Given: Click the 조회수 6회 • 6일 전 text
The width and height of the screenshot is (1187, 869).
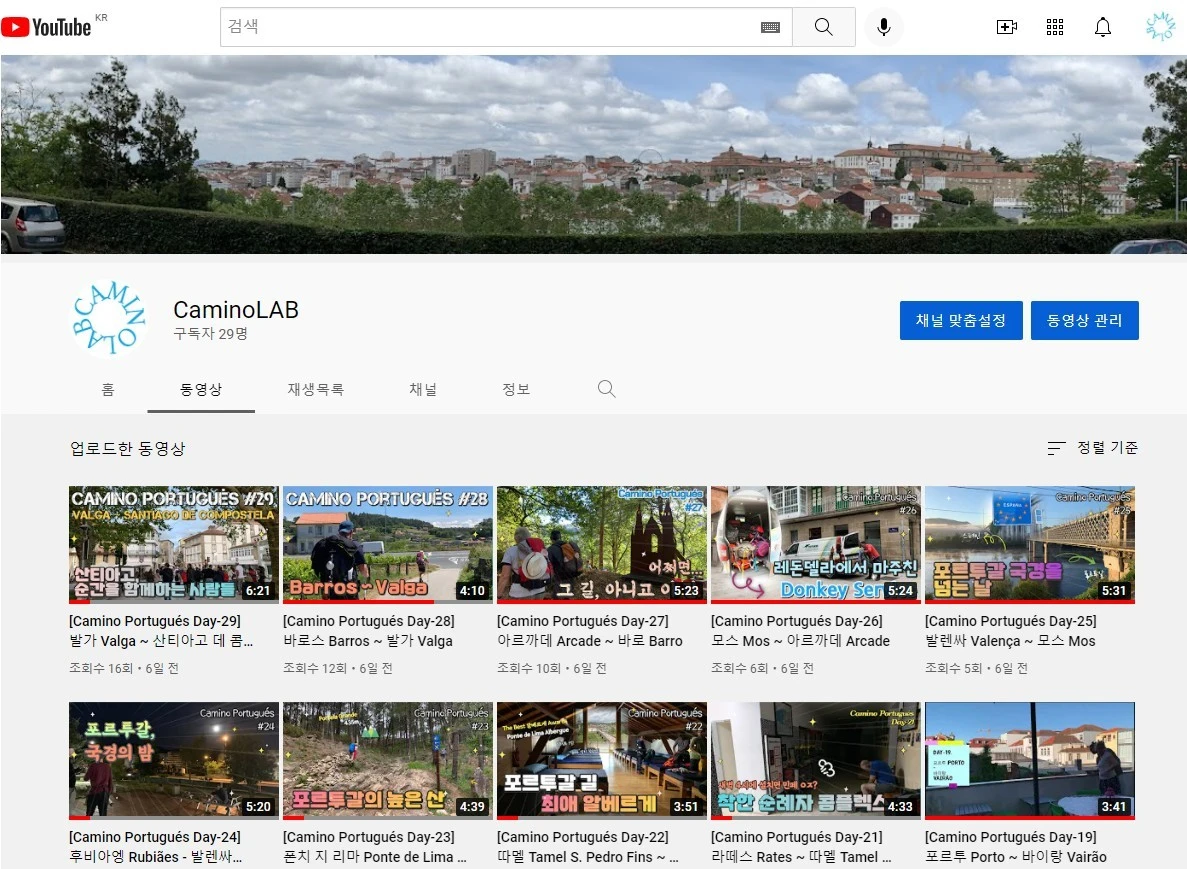Looking at the screenshot, I should [x=762, y=668].
